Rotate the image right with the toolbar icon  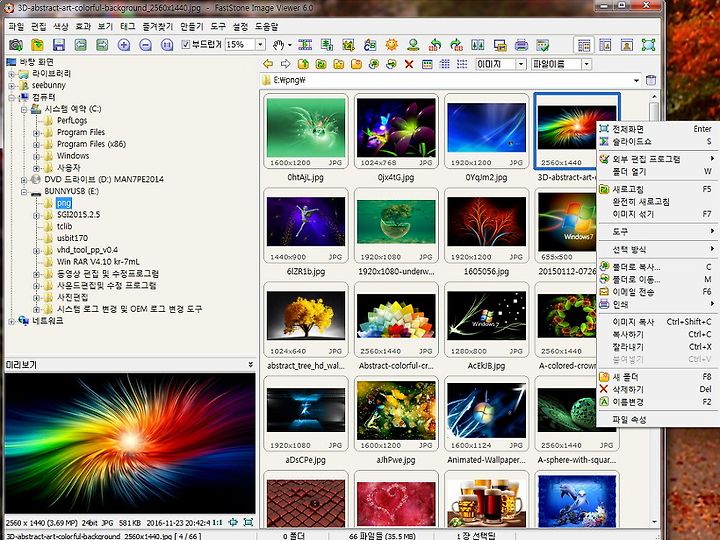click(x=456, y=45)
